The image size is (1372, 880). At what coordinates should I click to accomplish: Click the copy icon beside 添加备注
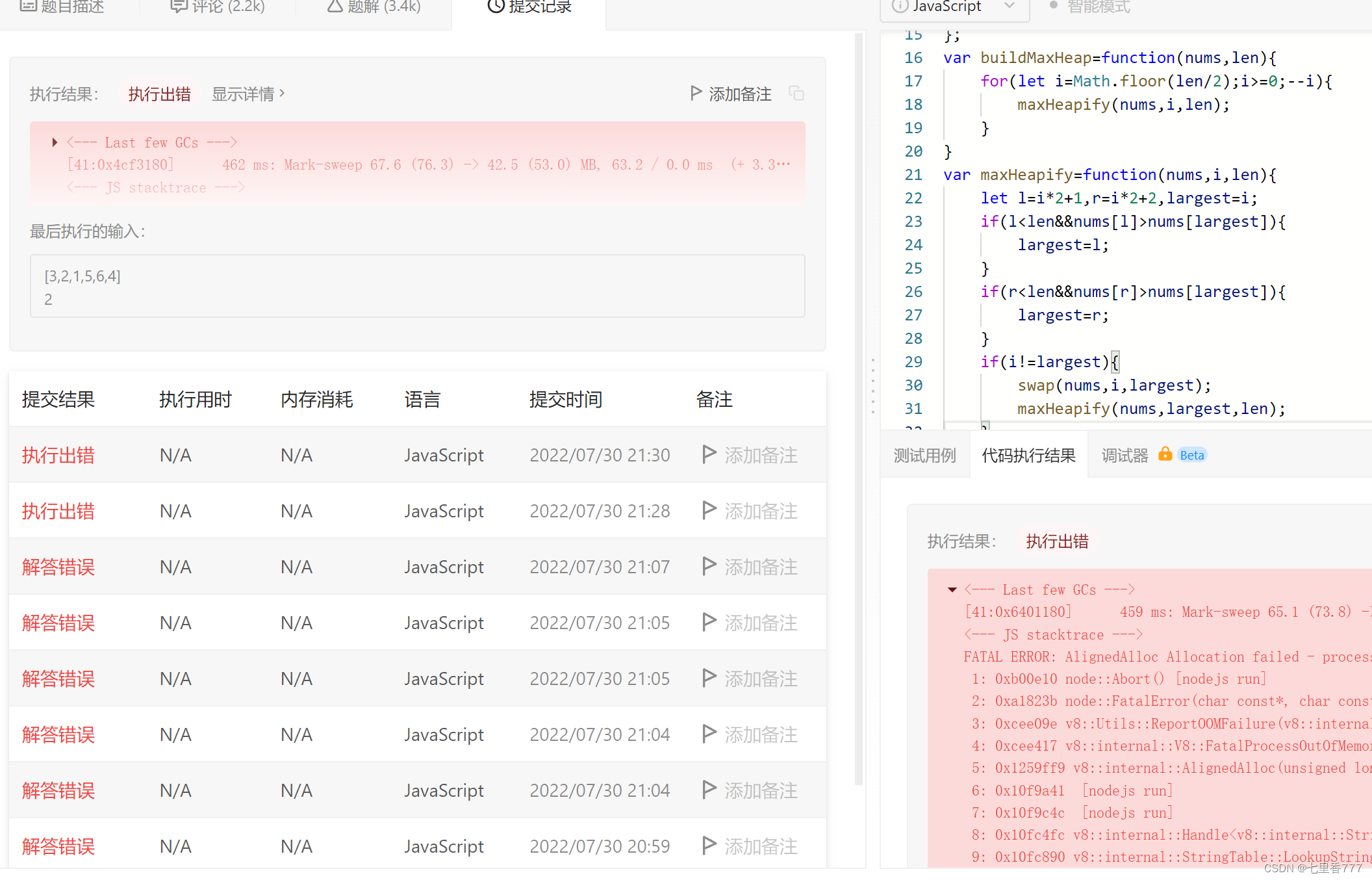click(x=796, y=94)
